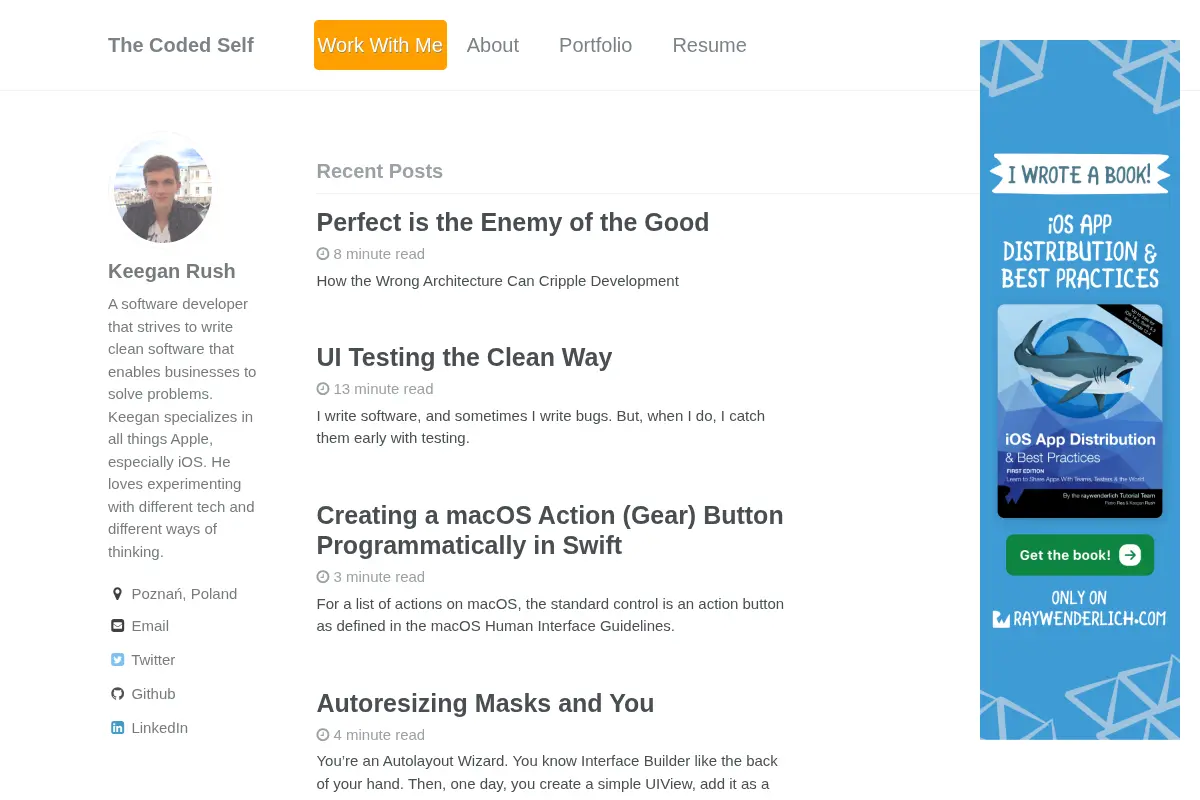Click the Twitter bird icon
1200x800 pixels.
tap(117, 660)
